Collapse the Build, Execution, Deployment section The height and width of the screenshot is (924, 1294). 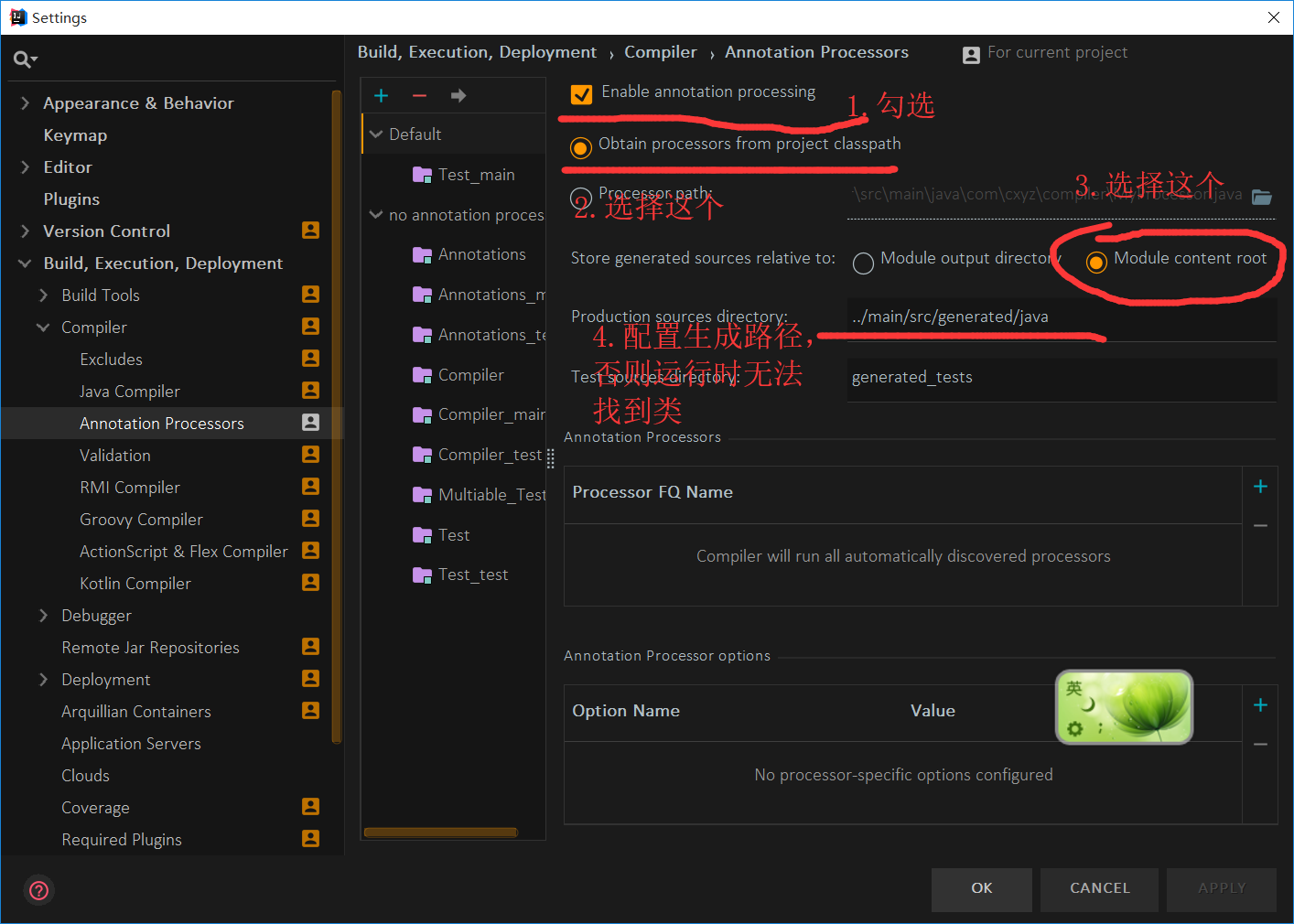tap(25, 263)
